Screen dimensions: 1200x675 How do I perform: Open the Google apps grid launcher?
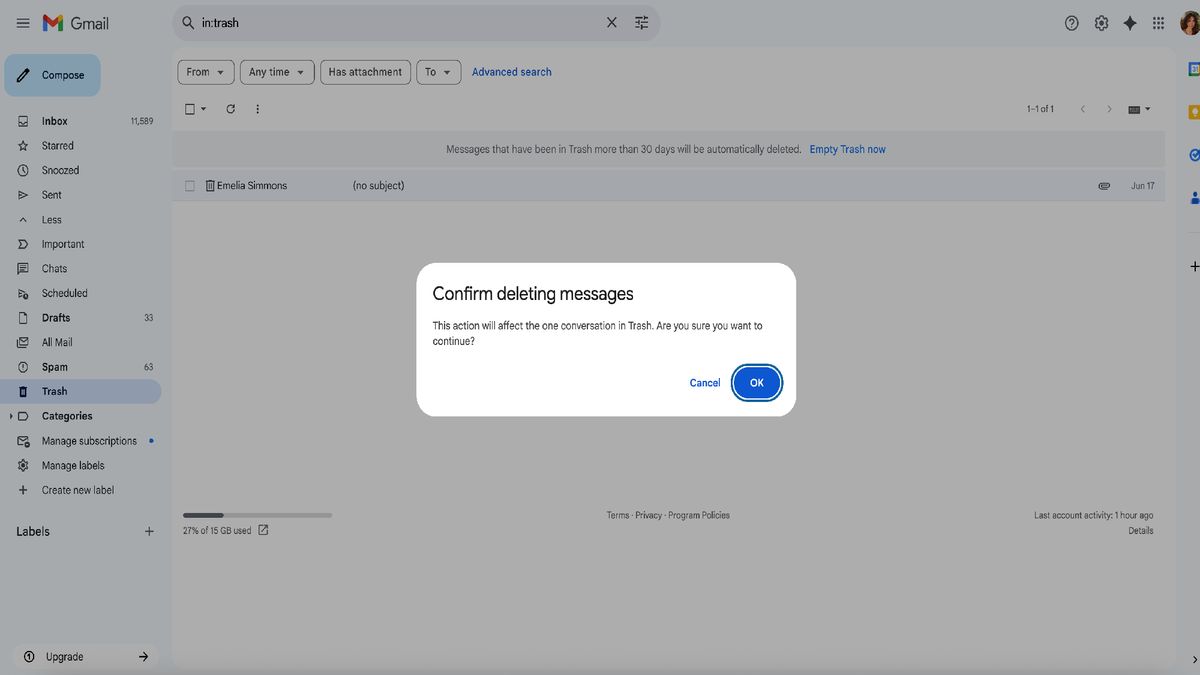[1158, 22]
